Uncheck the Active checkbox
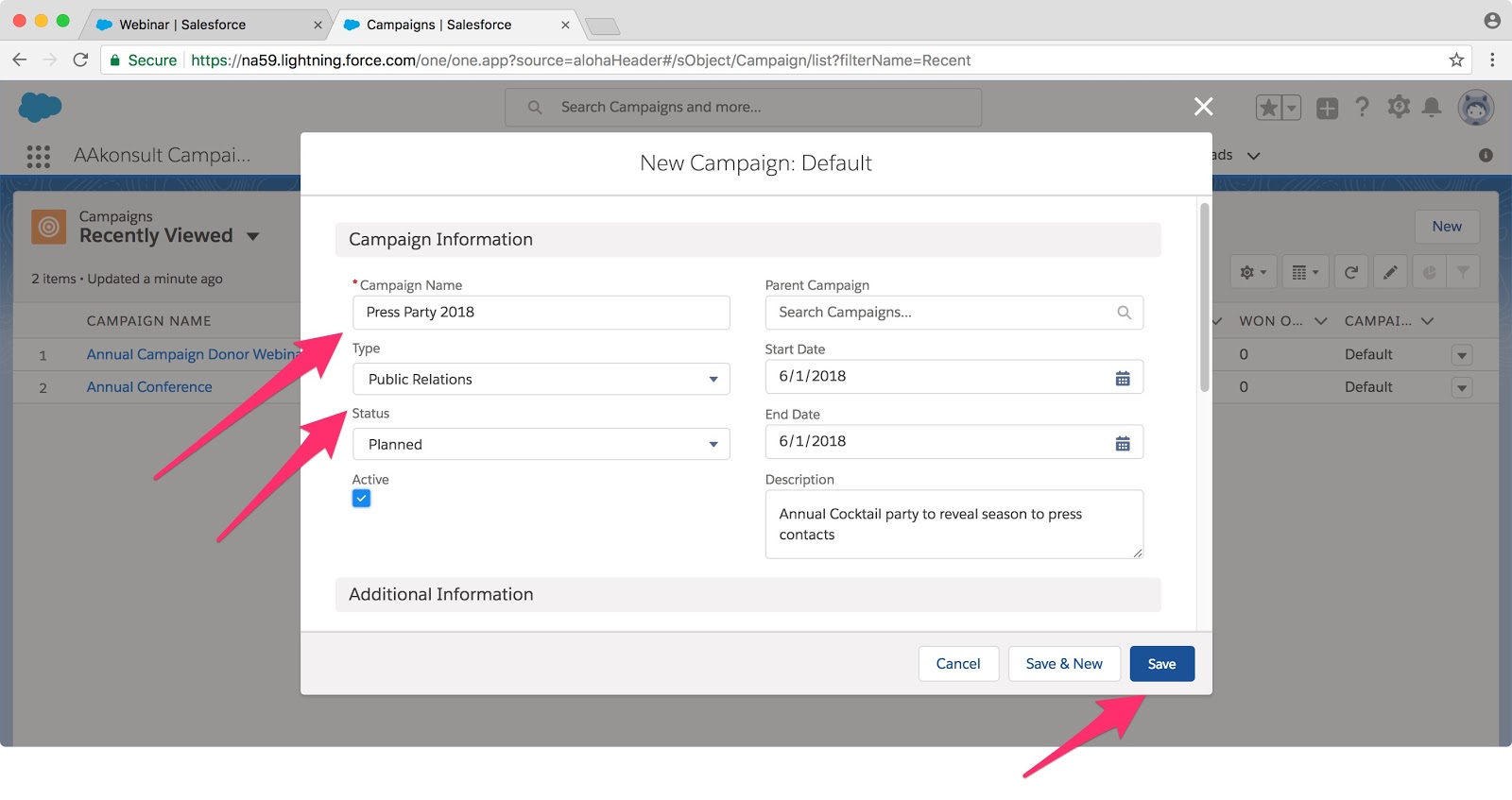The width and height of the screenshot is (1512, 800). (x=361, y=498)
